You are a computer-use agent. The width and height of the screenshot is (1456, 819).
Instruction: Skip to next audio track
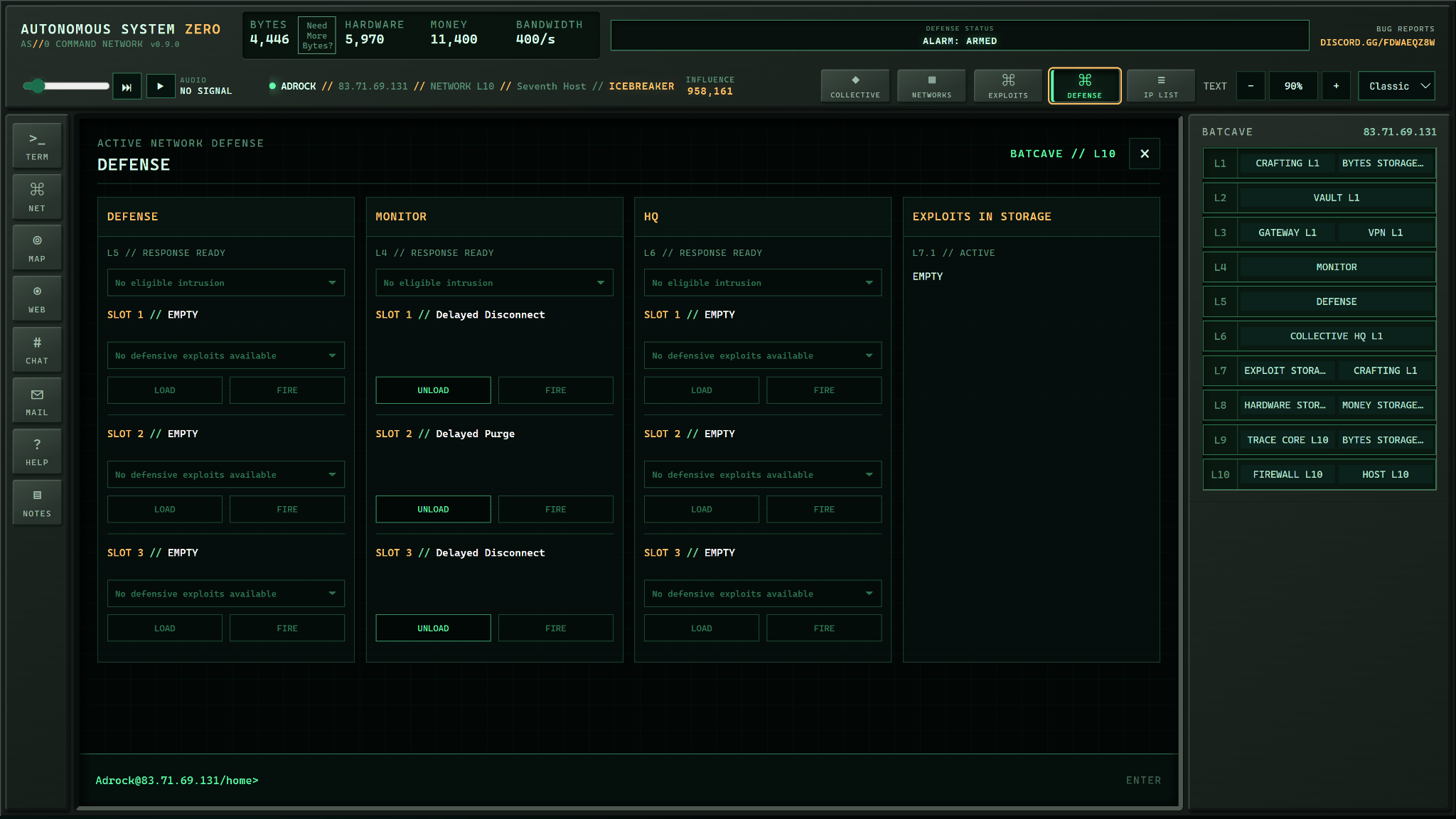point(127,86)
